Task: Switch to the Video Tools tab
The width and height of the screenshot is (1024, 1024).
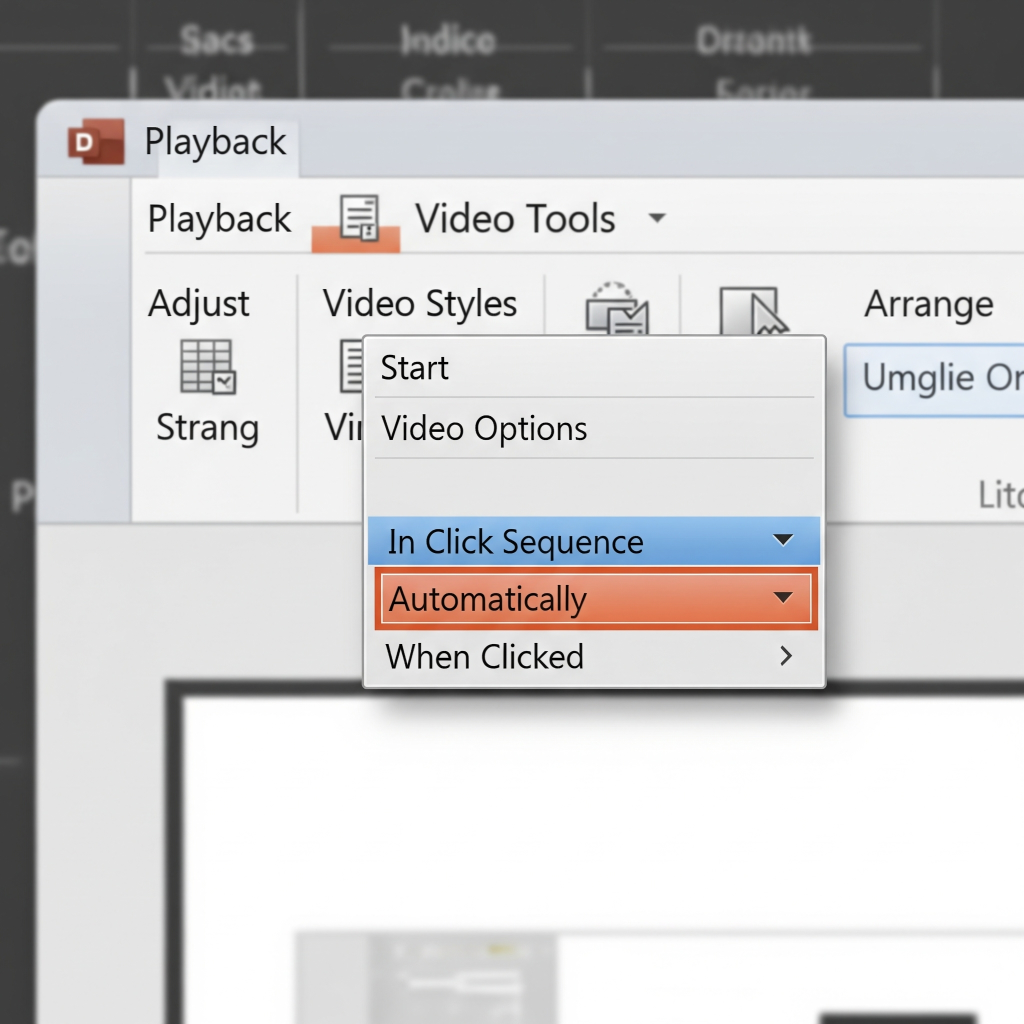Action: point(515,218)
